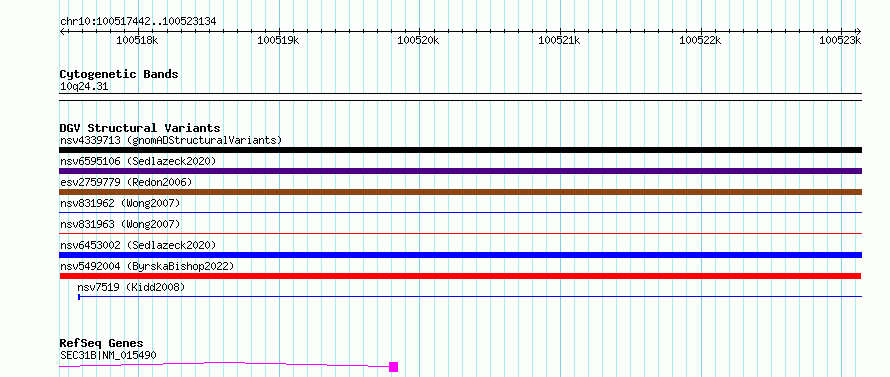Select the thick blue nsv6453002 bar
The image size is (890, 377).
coord(460,255)
